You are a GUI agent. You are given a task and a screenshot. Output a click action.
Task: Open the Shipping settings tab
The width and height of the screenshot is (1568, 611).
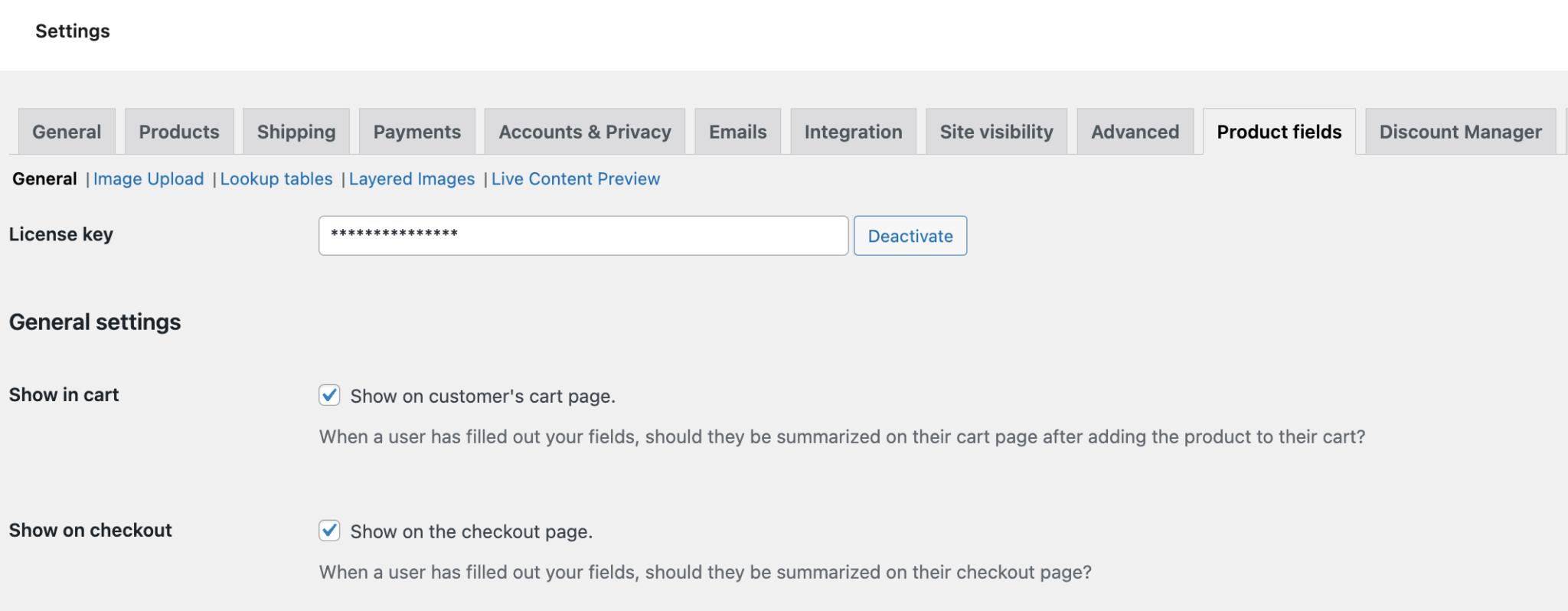[296, 131]
